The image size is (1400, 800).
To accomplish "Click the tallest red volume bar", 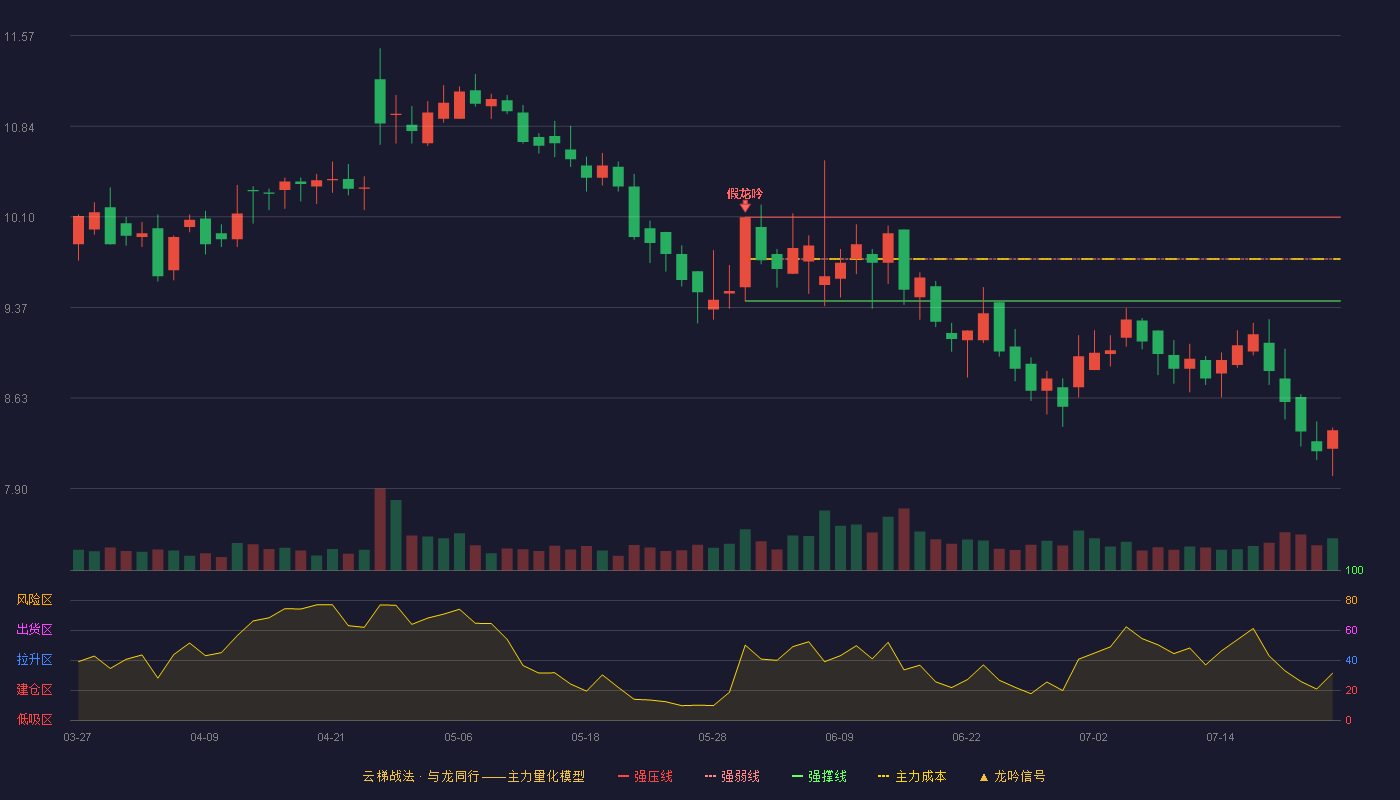I will coord(380,529).
